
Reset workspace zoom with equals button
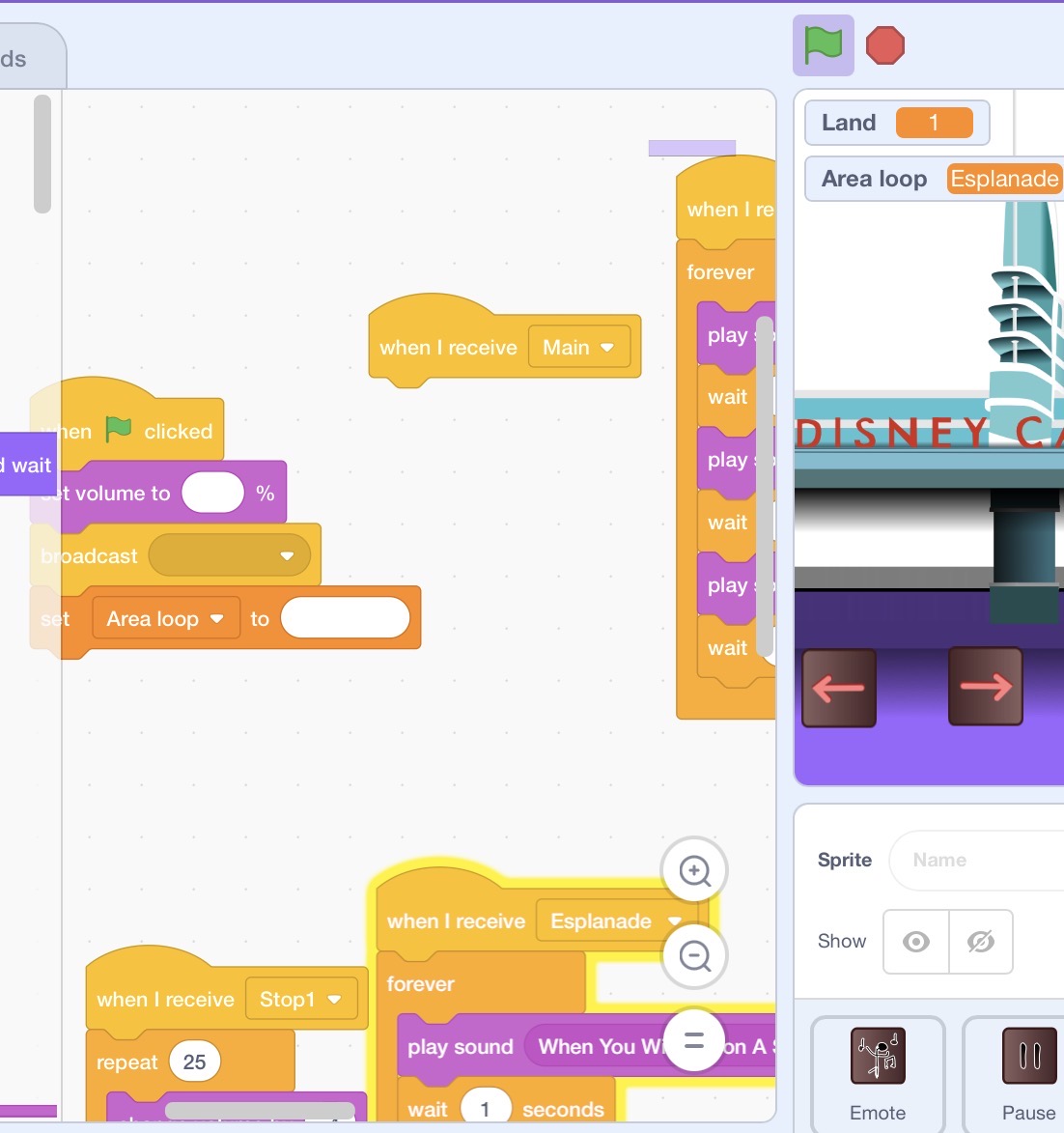694,1041
